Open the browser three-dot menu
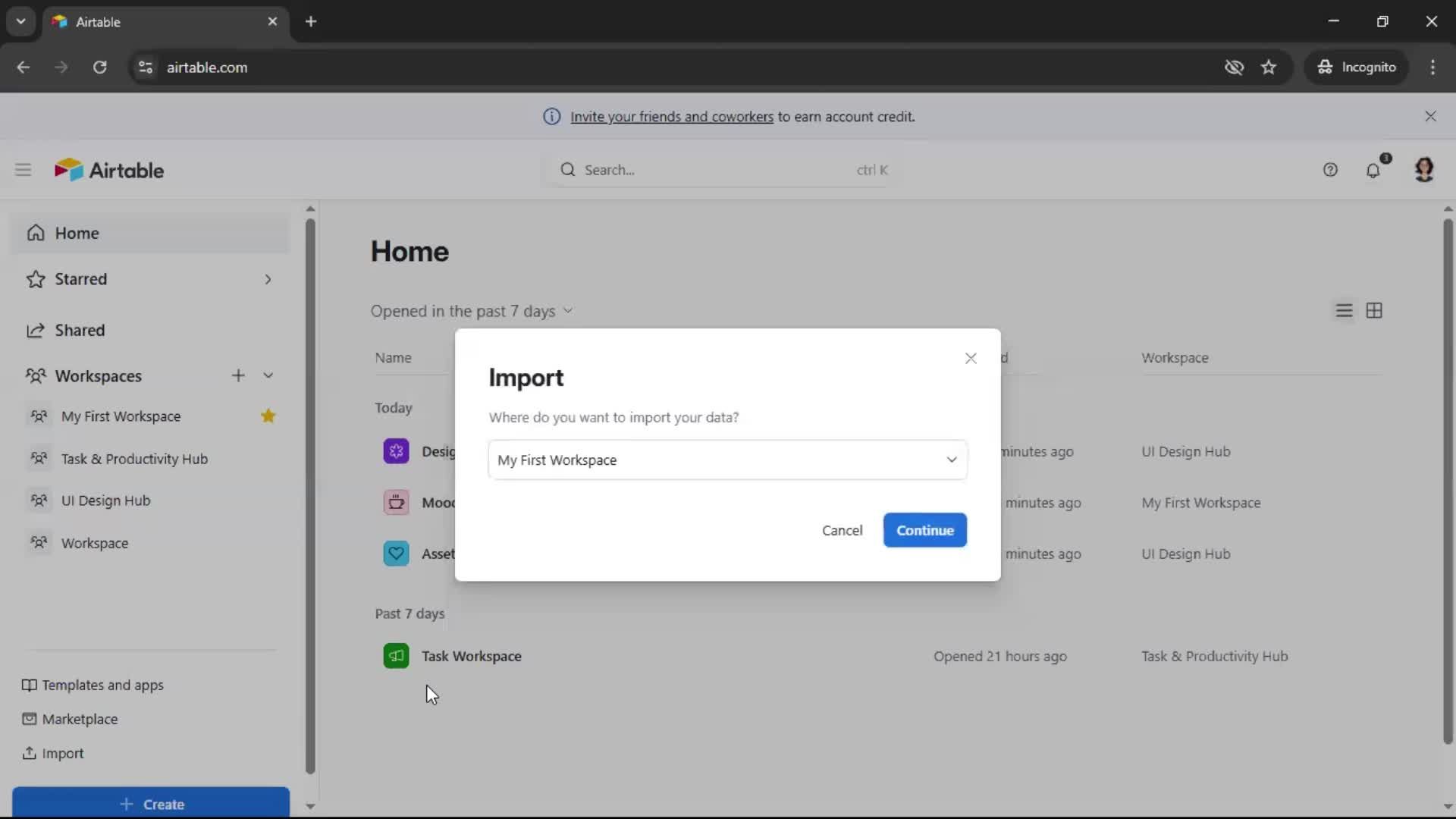 1432,67
